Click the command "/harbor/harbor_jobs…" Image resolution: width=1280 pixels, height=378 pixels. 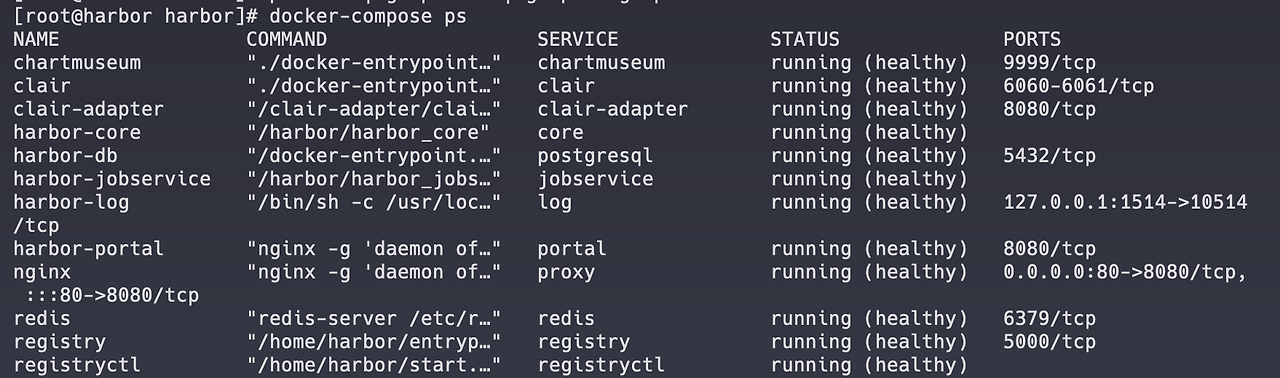tap(374, 179)
